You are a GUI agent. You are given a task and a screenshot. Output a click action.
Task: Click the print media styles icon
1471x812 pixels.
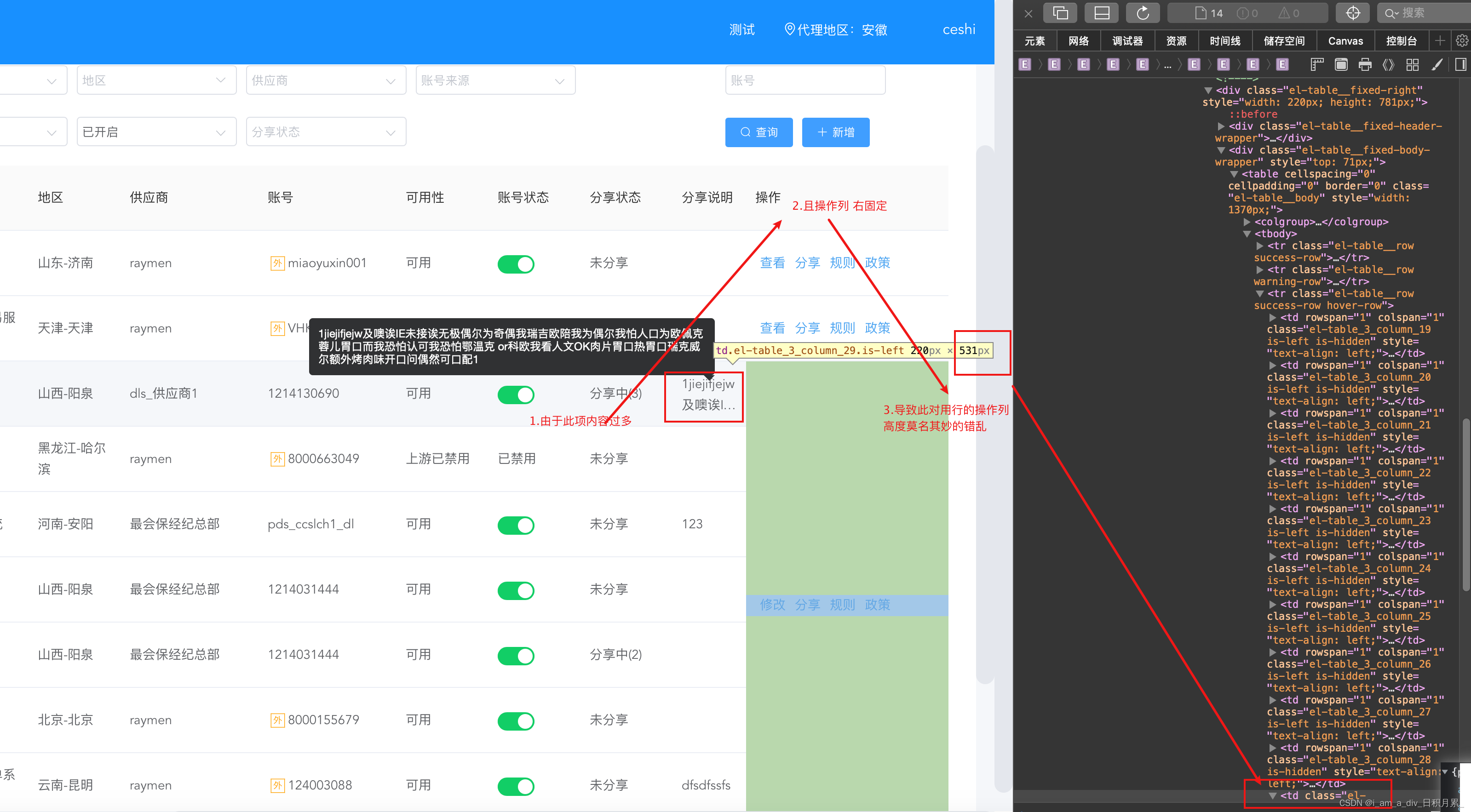(x=1365, y=64)
